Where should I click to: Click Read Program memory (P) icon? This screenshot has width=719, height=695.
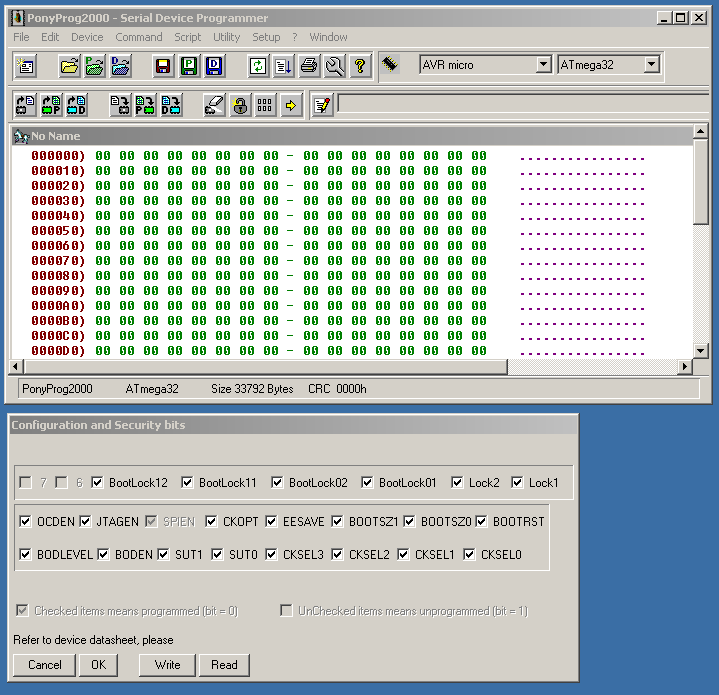(51, 105)
